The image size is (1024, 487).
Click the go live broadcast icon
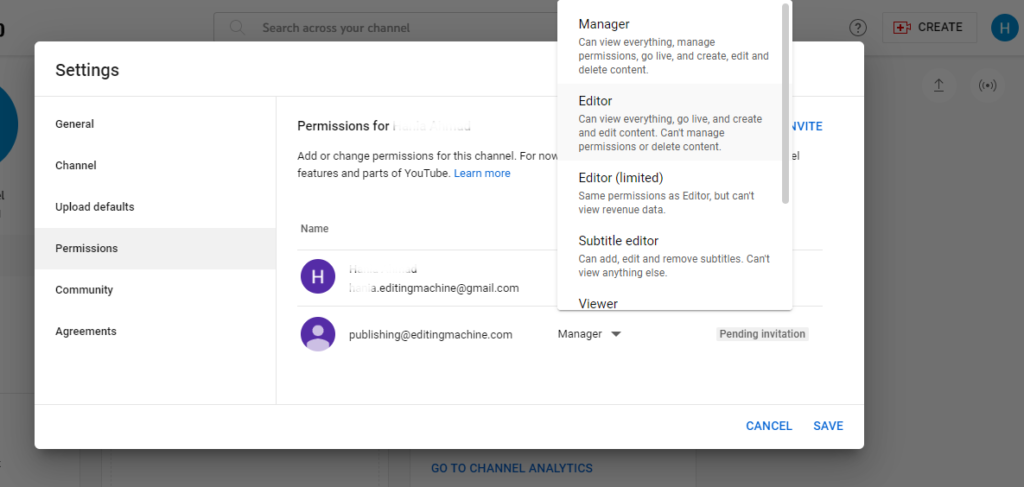[x=987, y=86]
